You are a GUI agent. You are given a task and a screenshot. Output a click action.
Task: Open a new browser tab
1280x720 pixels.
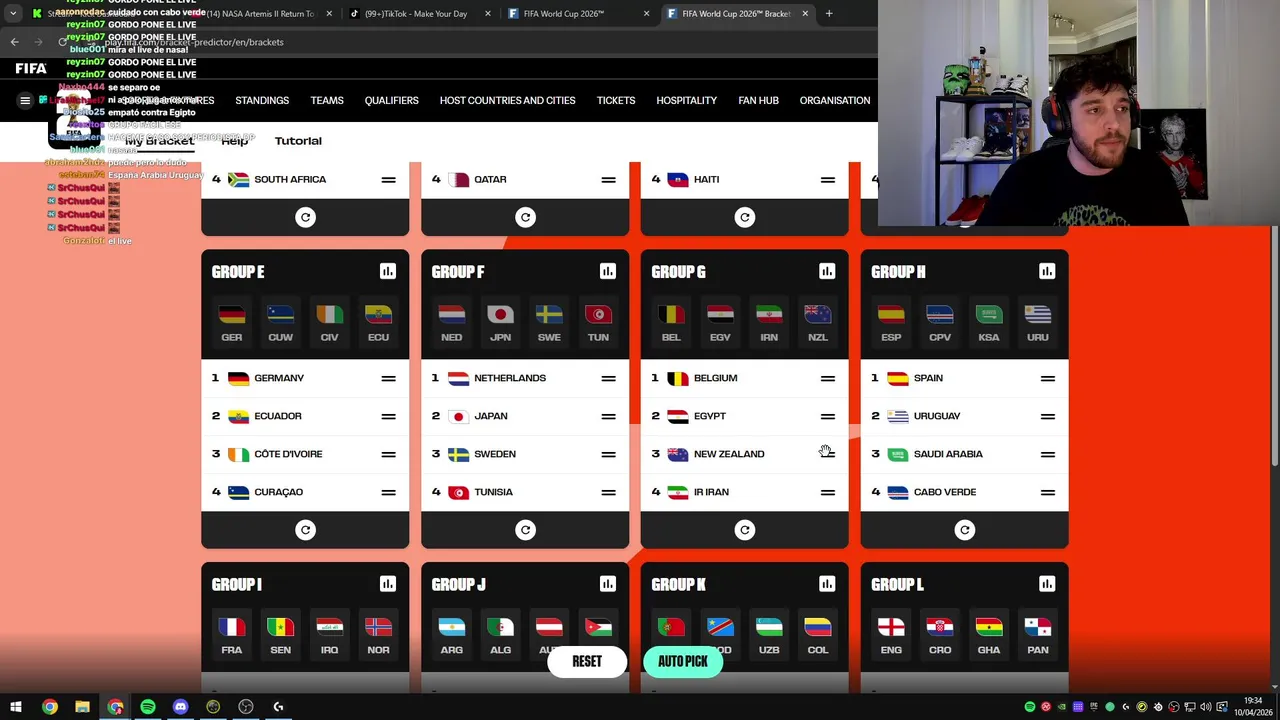tap(829, 13)
